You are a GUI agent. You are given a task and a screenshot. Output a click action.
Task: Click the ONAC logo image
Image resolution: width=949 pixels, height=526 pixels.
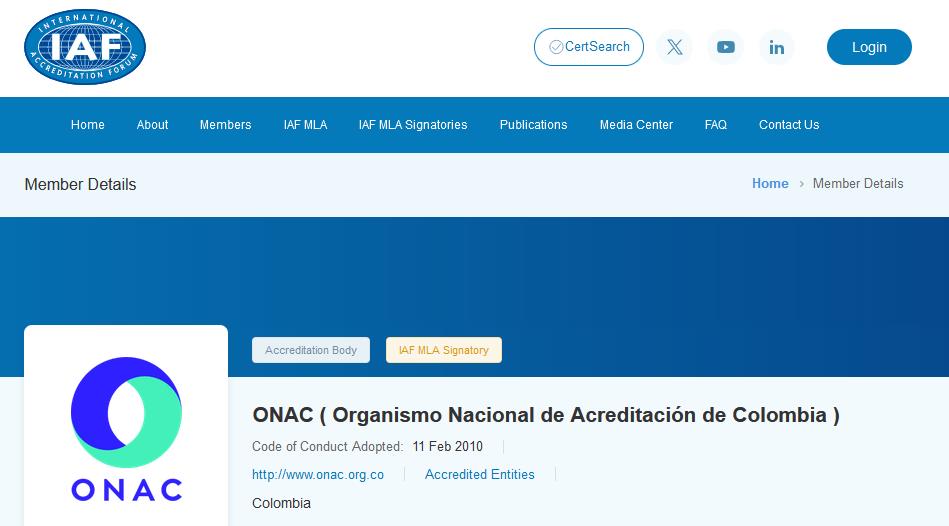[x=126, y=428]
